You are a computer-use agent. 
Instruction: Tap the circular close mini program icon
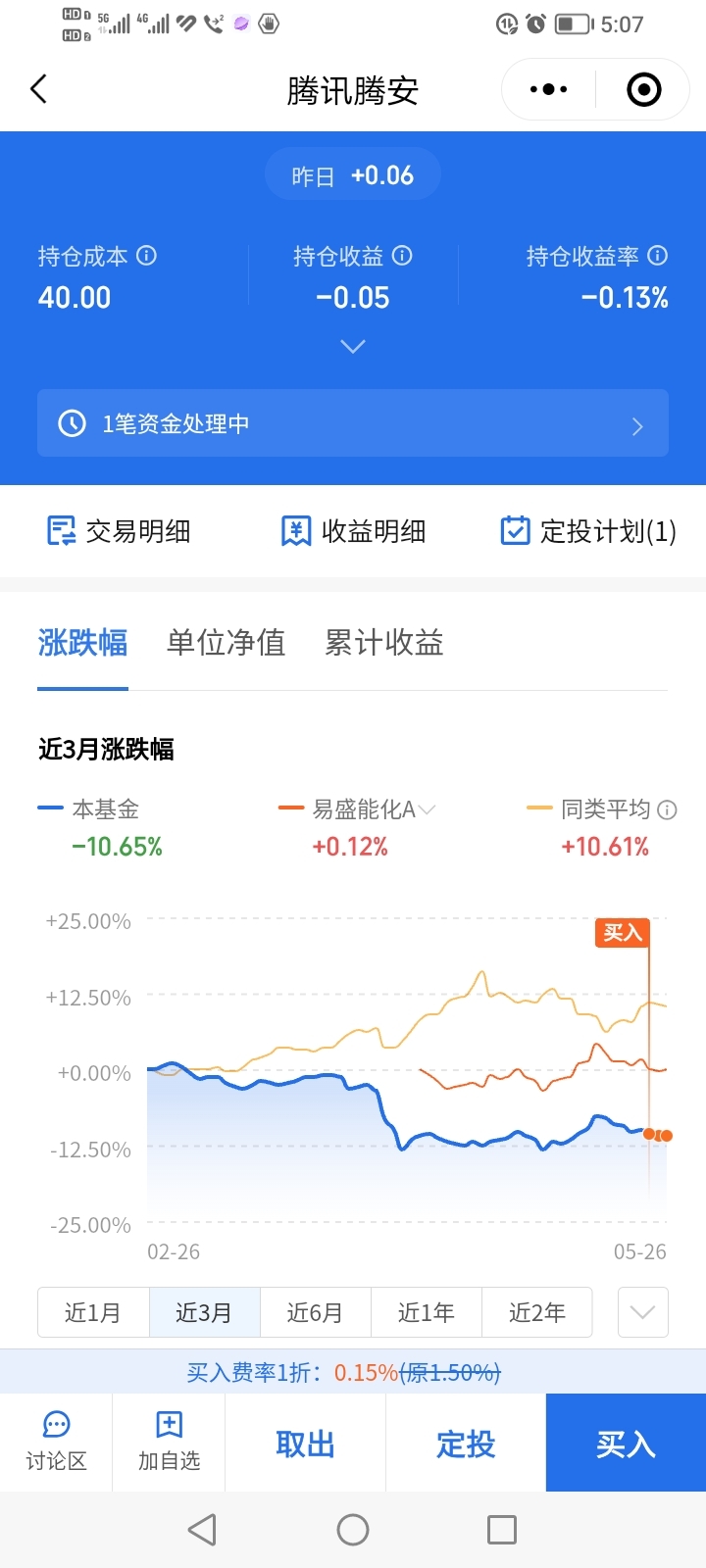[x=643, y=89]
